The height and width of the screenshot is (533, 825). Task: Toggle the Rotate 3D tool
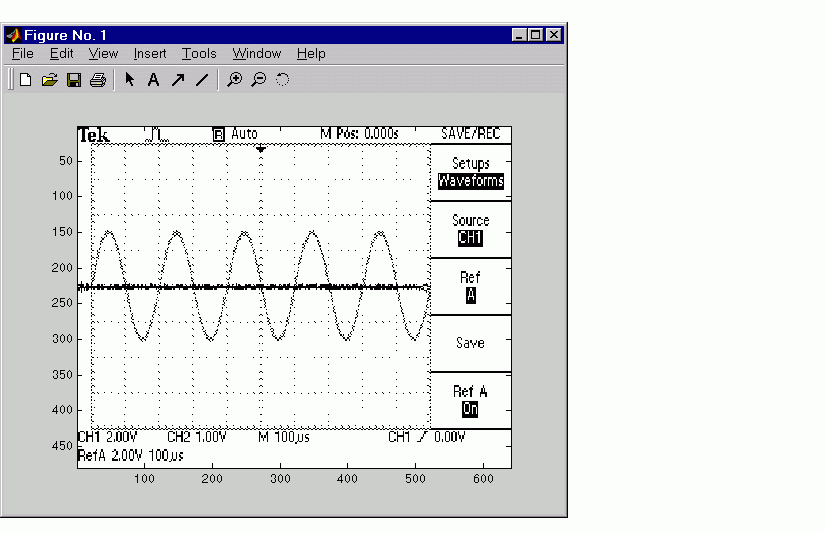282,80
